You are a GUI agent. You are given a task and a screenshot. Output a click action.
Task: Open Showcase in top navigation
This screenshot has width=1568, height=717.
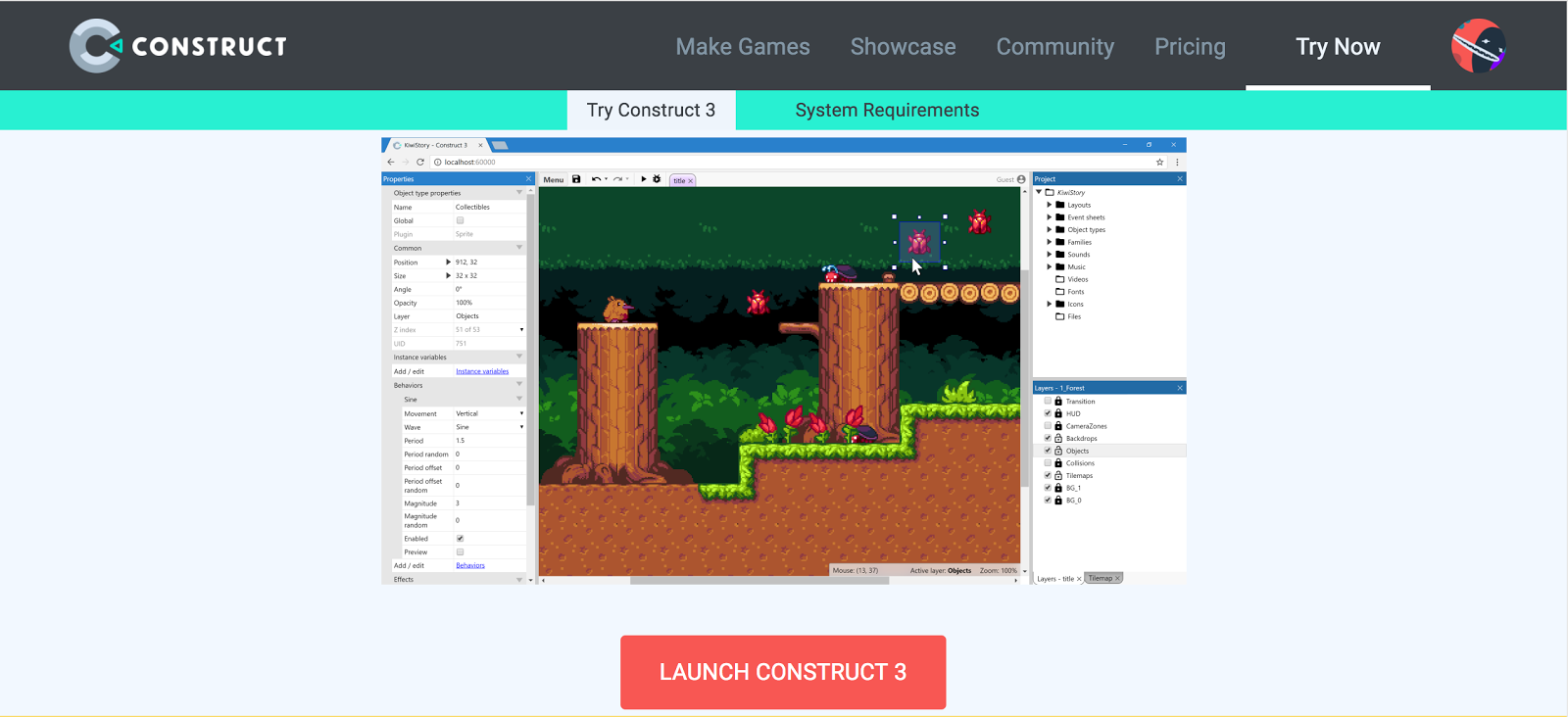[903, 47]
